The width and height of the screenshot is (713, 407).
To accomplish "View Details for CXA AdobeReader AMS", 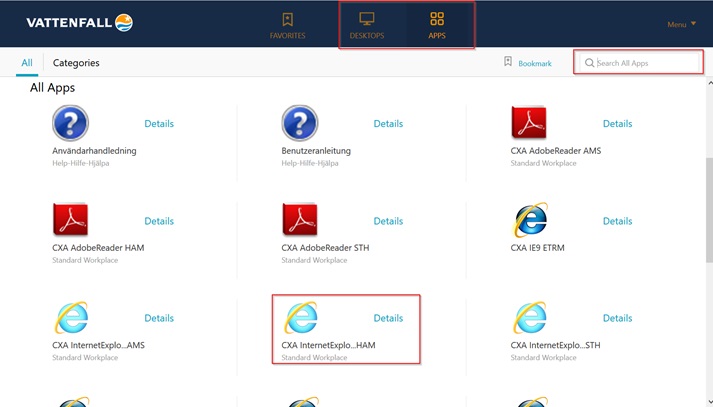I will pyautogui.click(x=618, y=124).
